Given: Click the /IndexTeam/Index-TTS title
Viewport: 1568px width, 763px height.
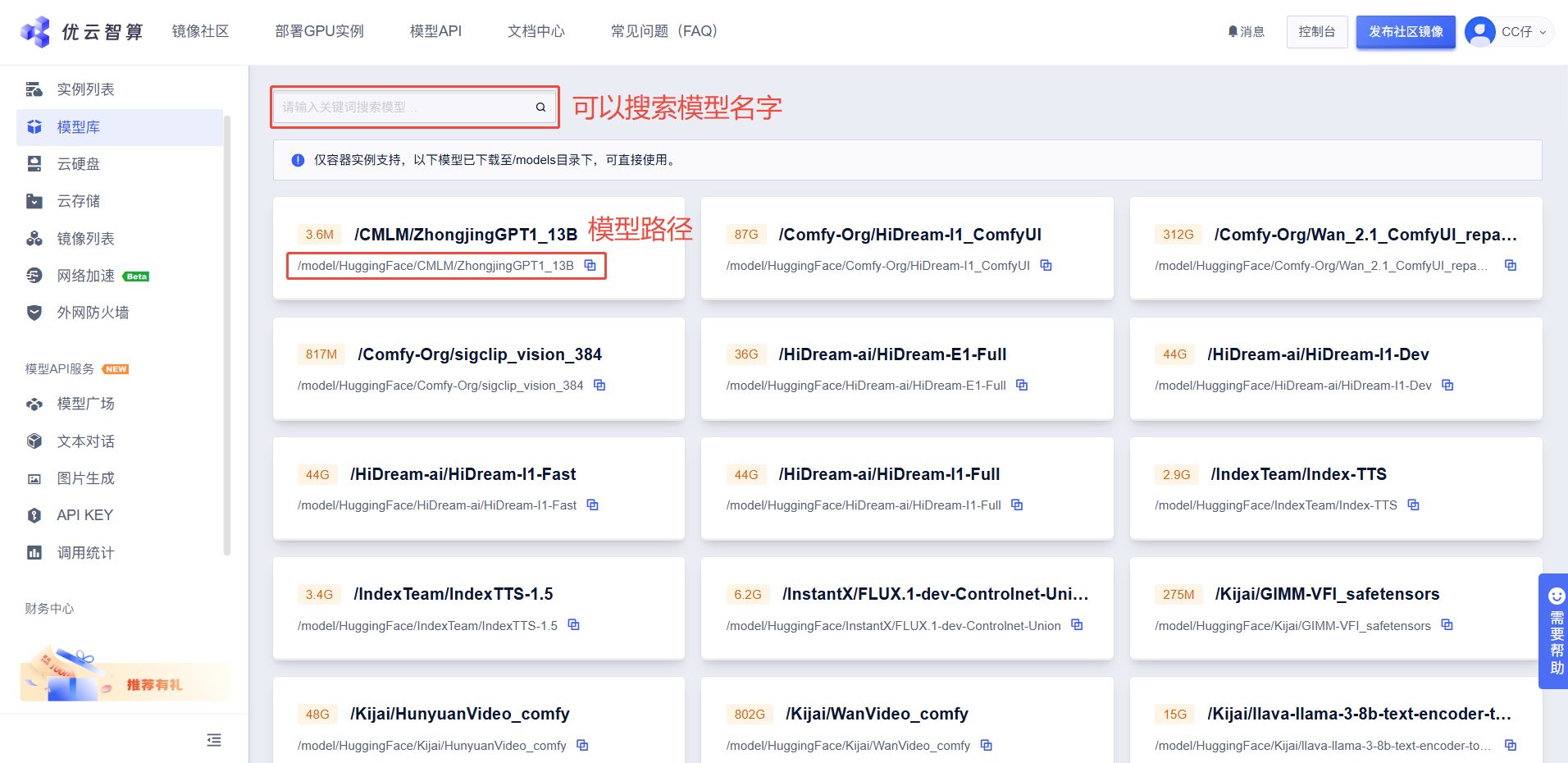Looking at the screenshot, I should point(1298,474).
